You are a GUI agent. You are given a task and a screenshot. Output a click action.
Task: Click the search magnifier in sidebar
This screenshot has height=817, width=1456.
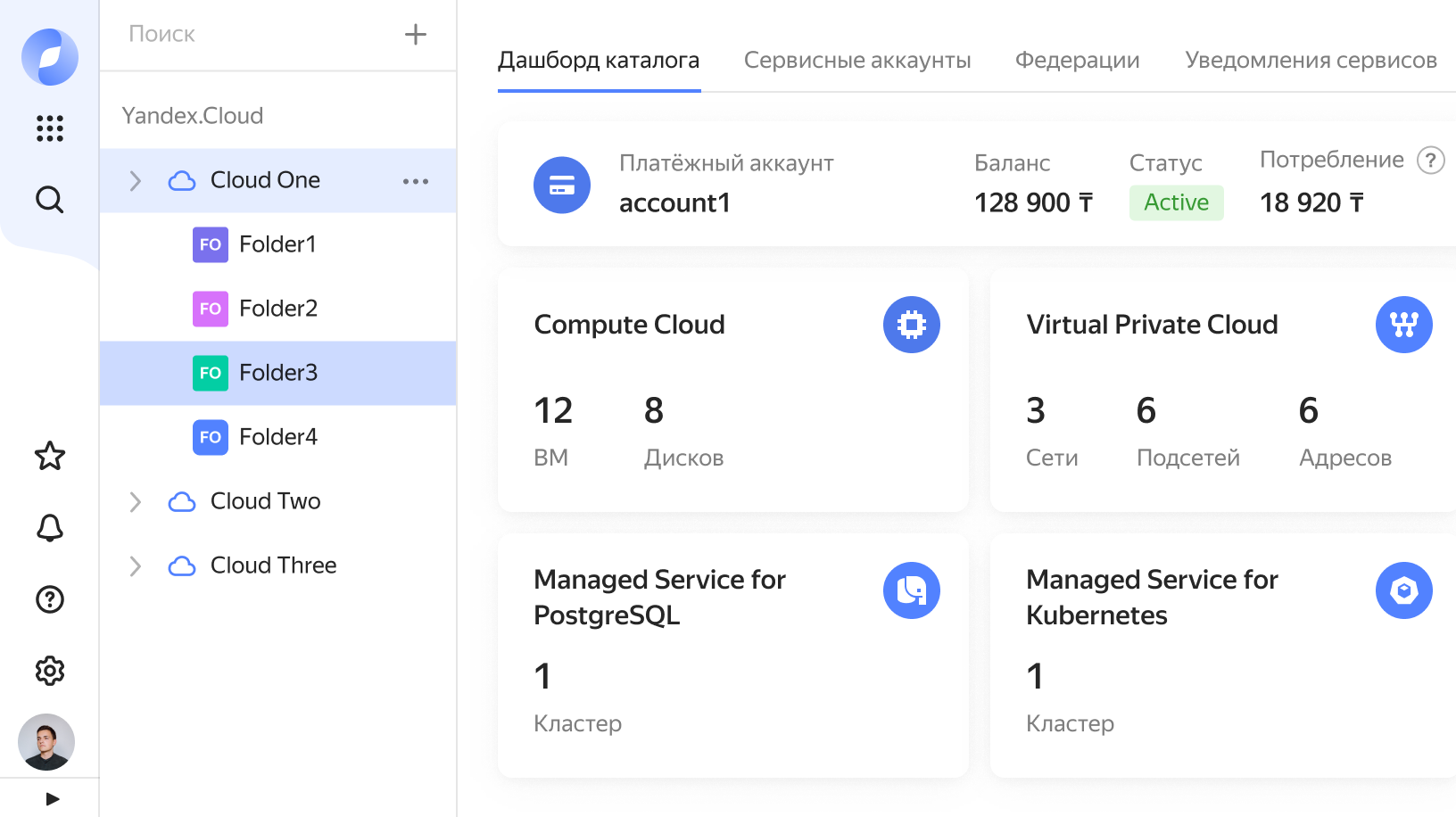(x=50, y=200)
